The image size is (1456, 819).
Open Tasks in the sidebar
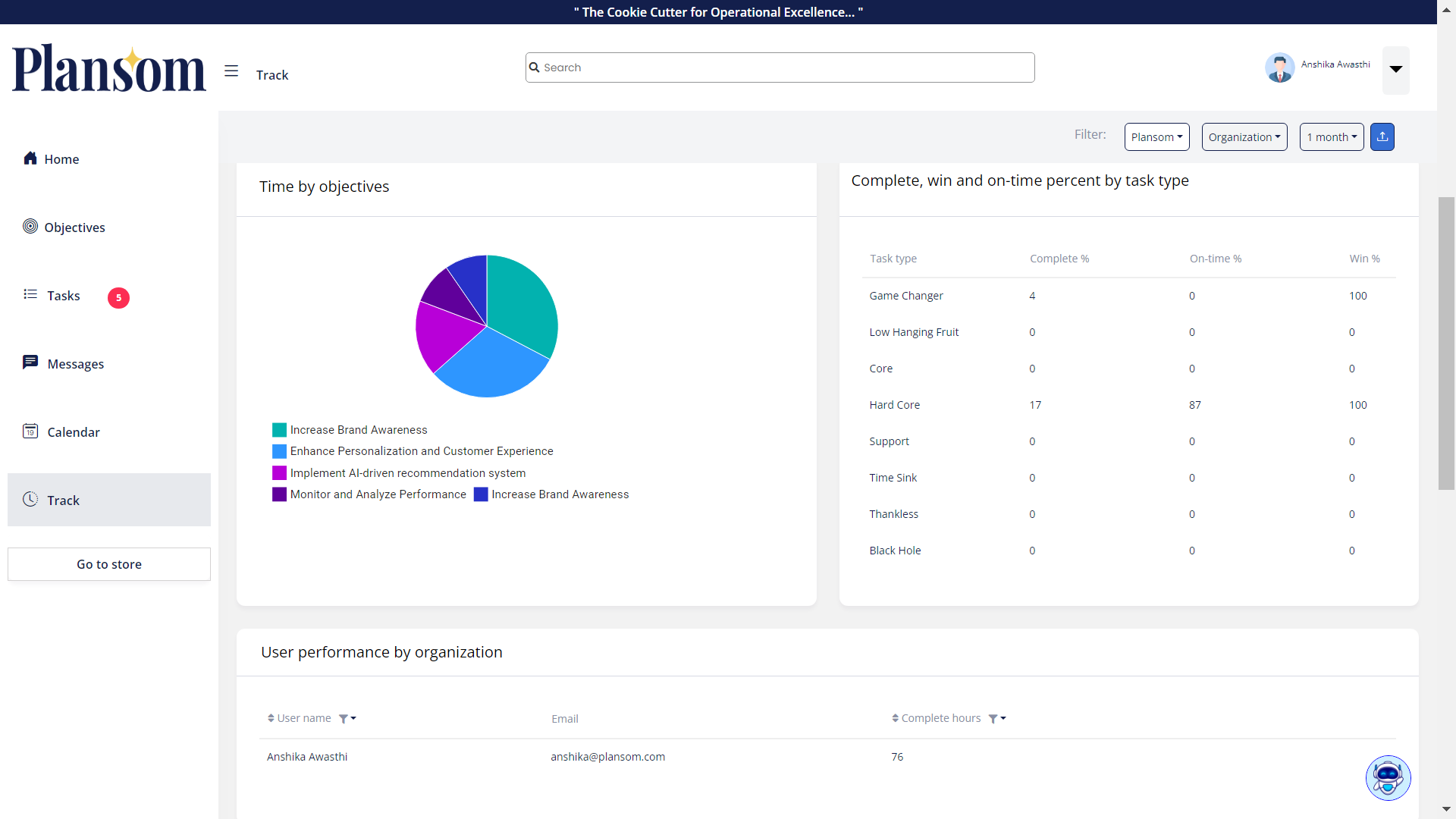[64, 296]
